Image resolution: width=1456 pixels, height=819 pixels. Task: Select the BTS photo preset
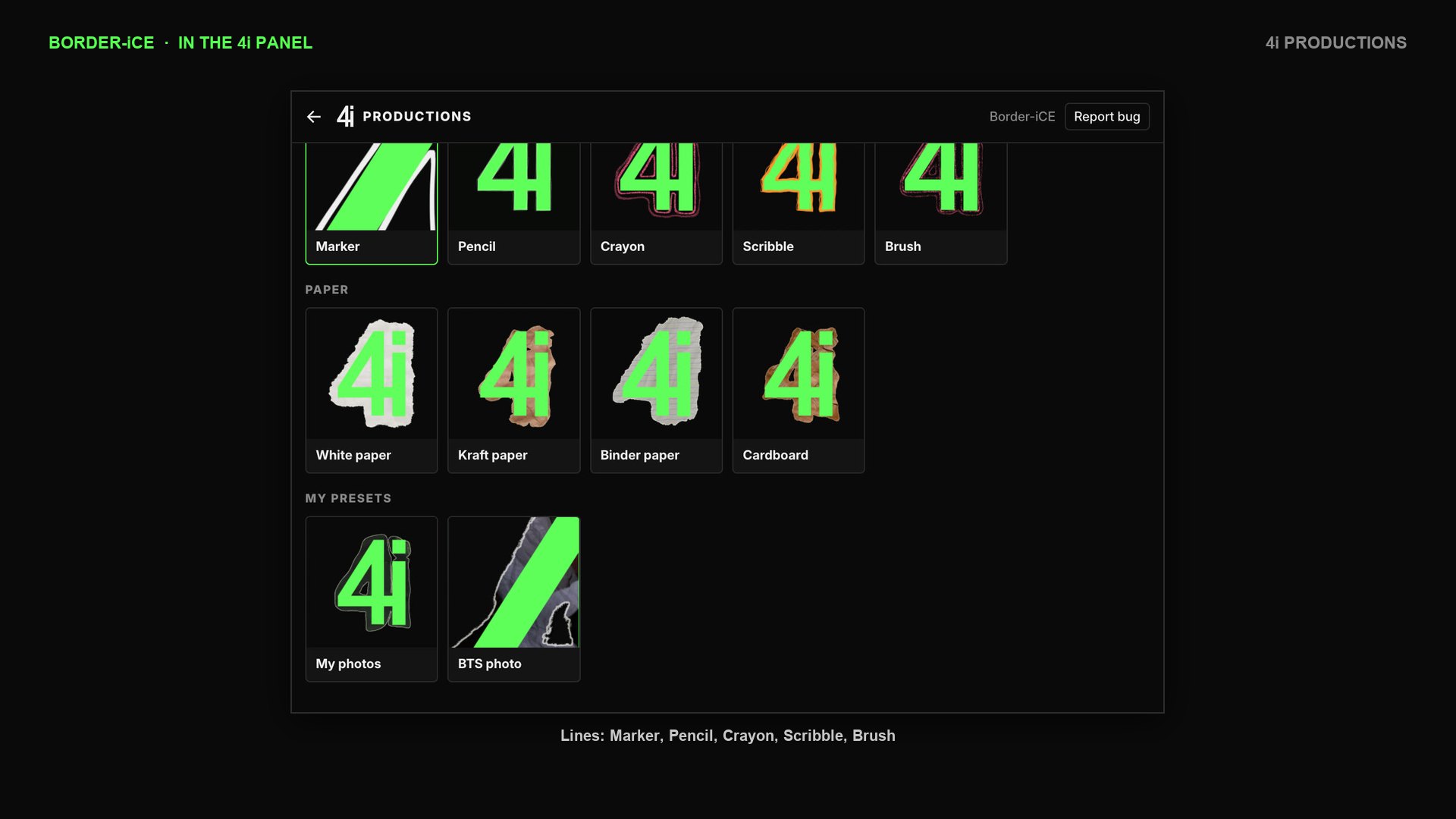513,599
